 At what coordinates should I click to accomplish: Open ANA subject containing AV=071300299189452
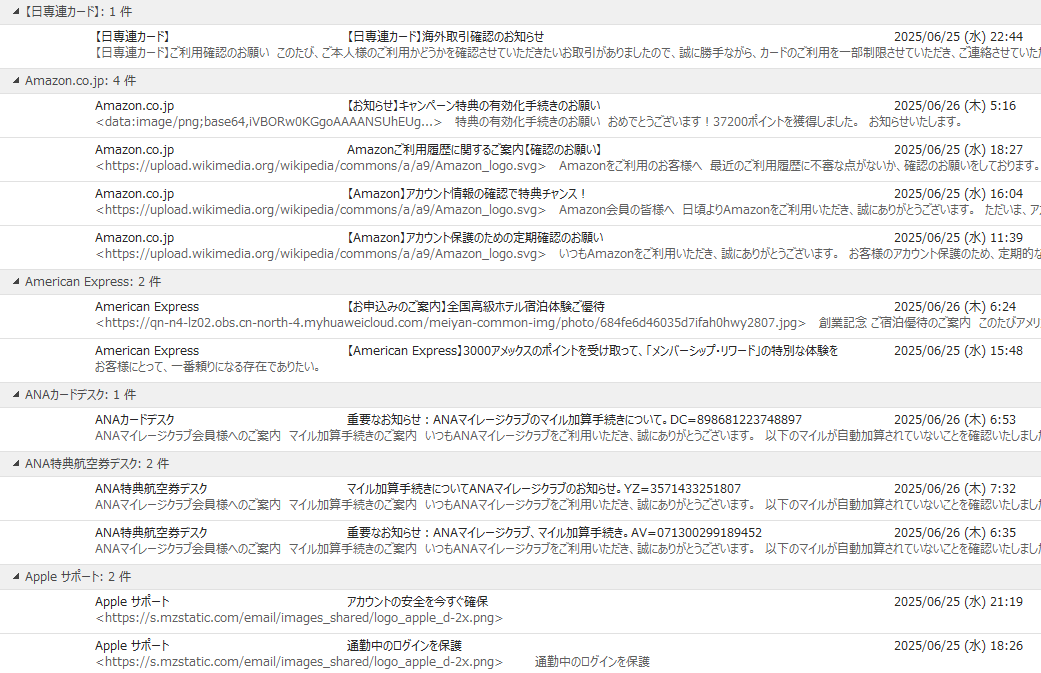pos(554,532)
